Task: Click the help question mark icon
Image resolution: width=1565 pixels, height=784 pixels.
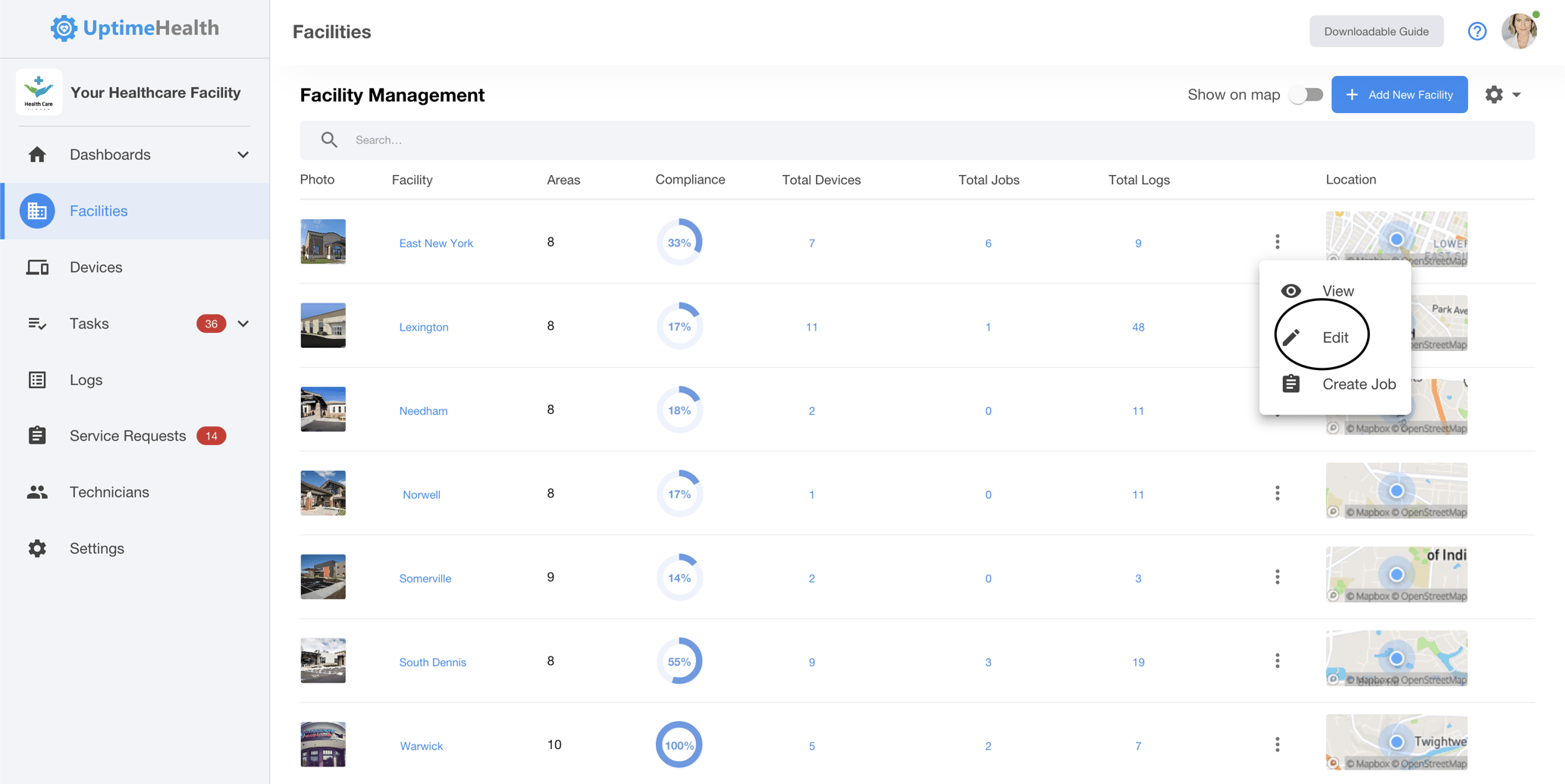Action: click(x=1476, y=31)
